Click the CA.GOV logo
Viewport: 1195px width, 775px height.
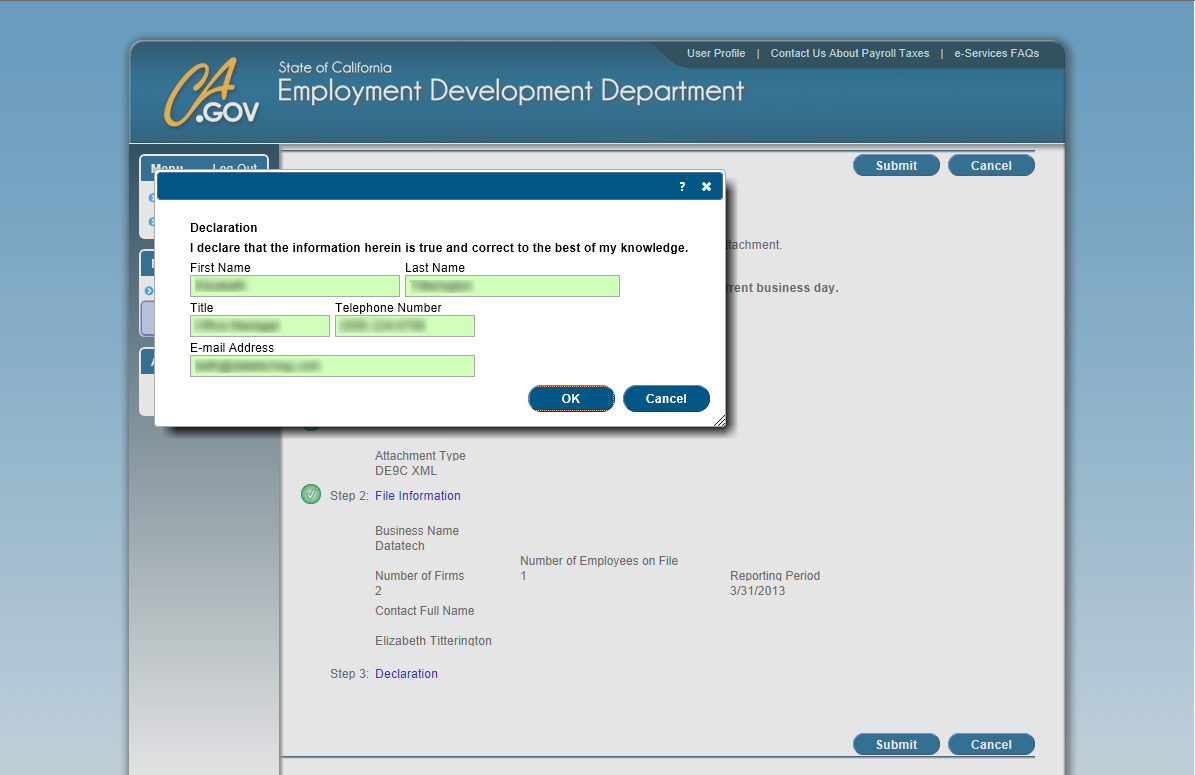click(x=212, y=92)
